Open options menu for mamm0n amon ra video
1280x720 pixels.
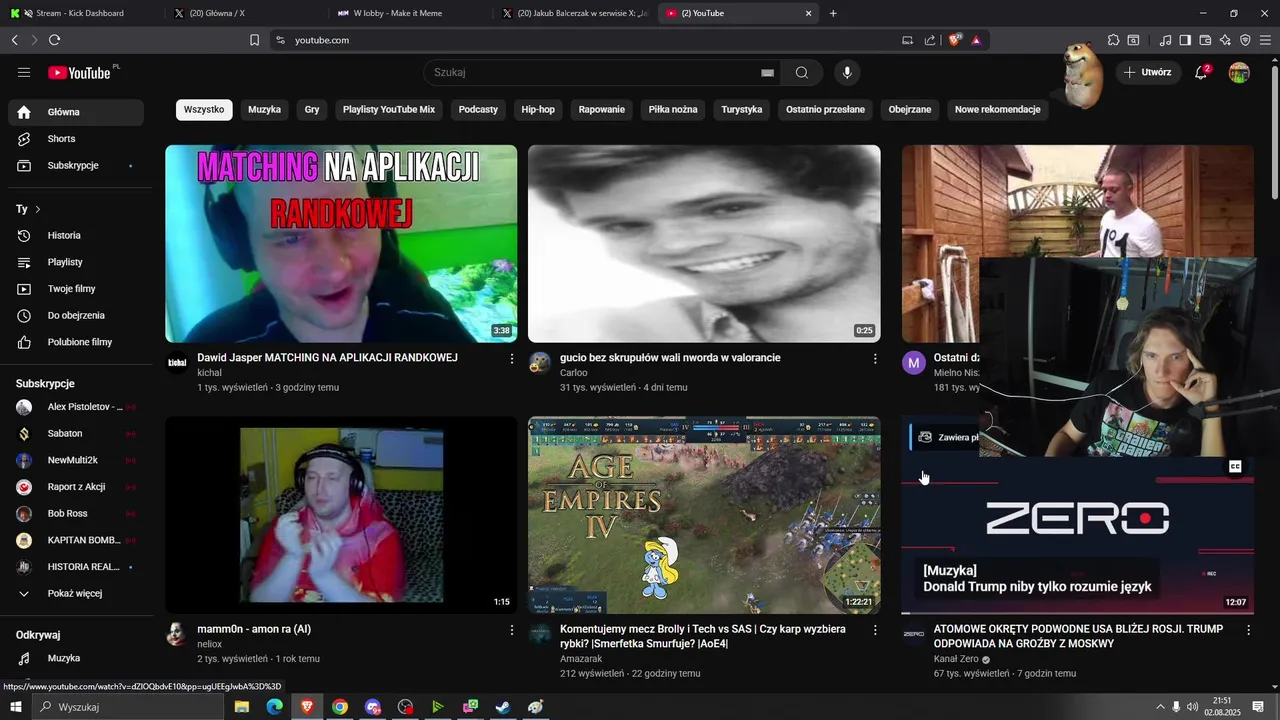click(512, 630)
